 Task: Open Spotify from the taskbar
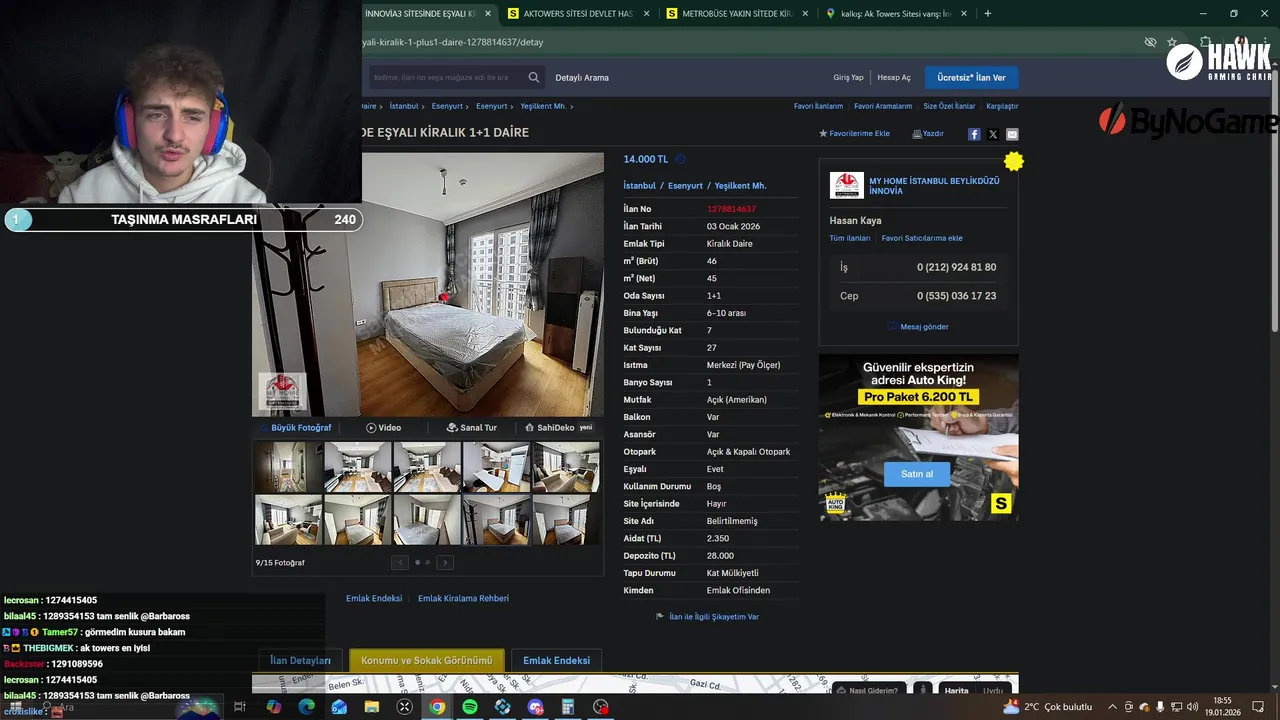[470, 707]
